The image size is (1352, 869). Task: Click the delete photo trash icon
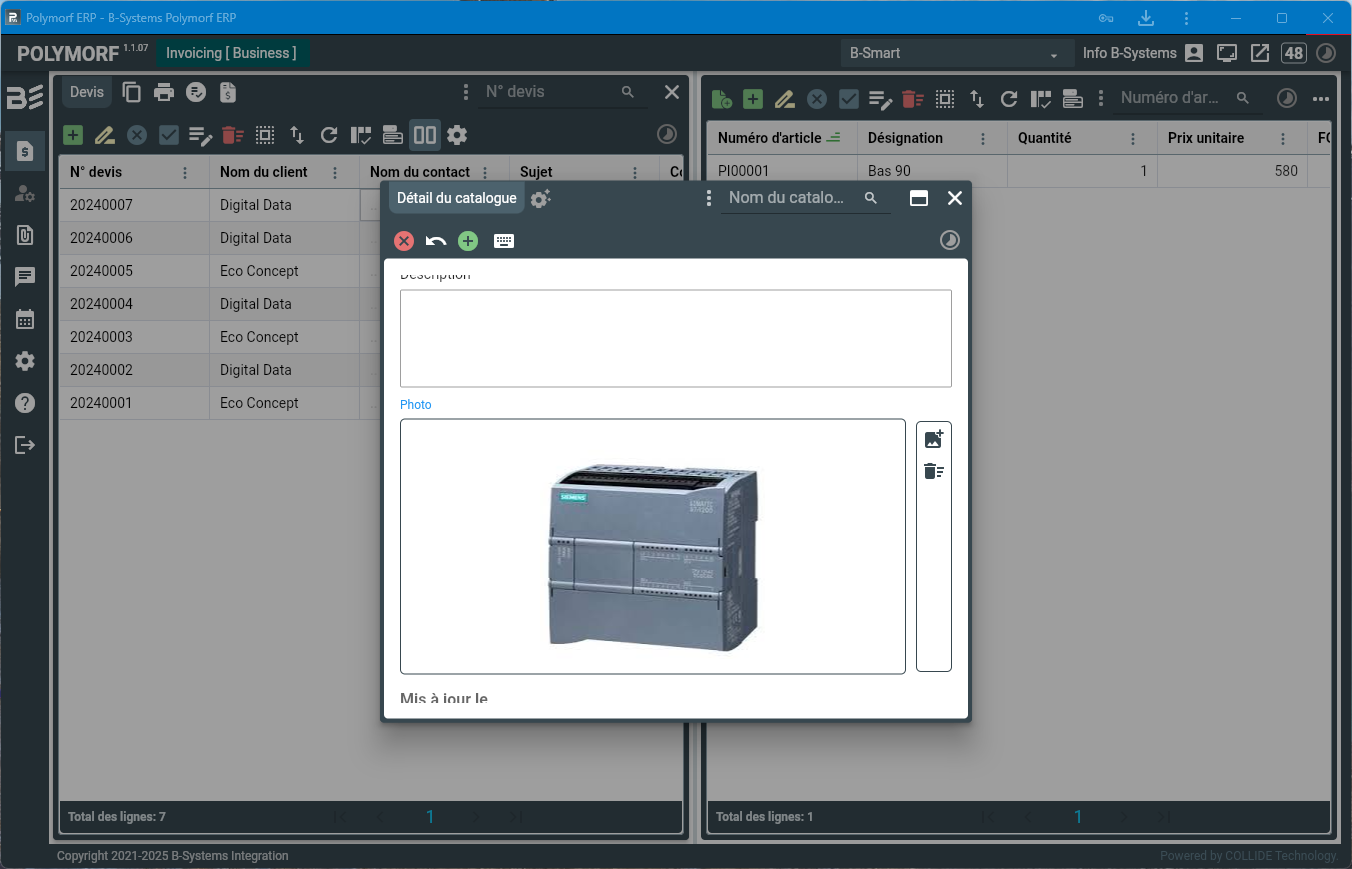click(934, 471)
